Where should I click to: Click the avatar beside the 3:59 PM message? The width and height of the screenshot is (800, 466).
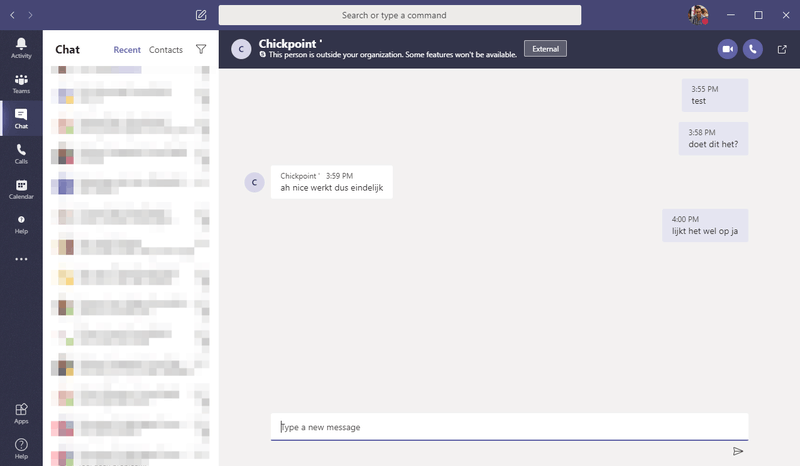pos(254,182)
